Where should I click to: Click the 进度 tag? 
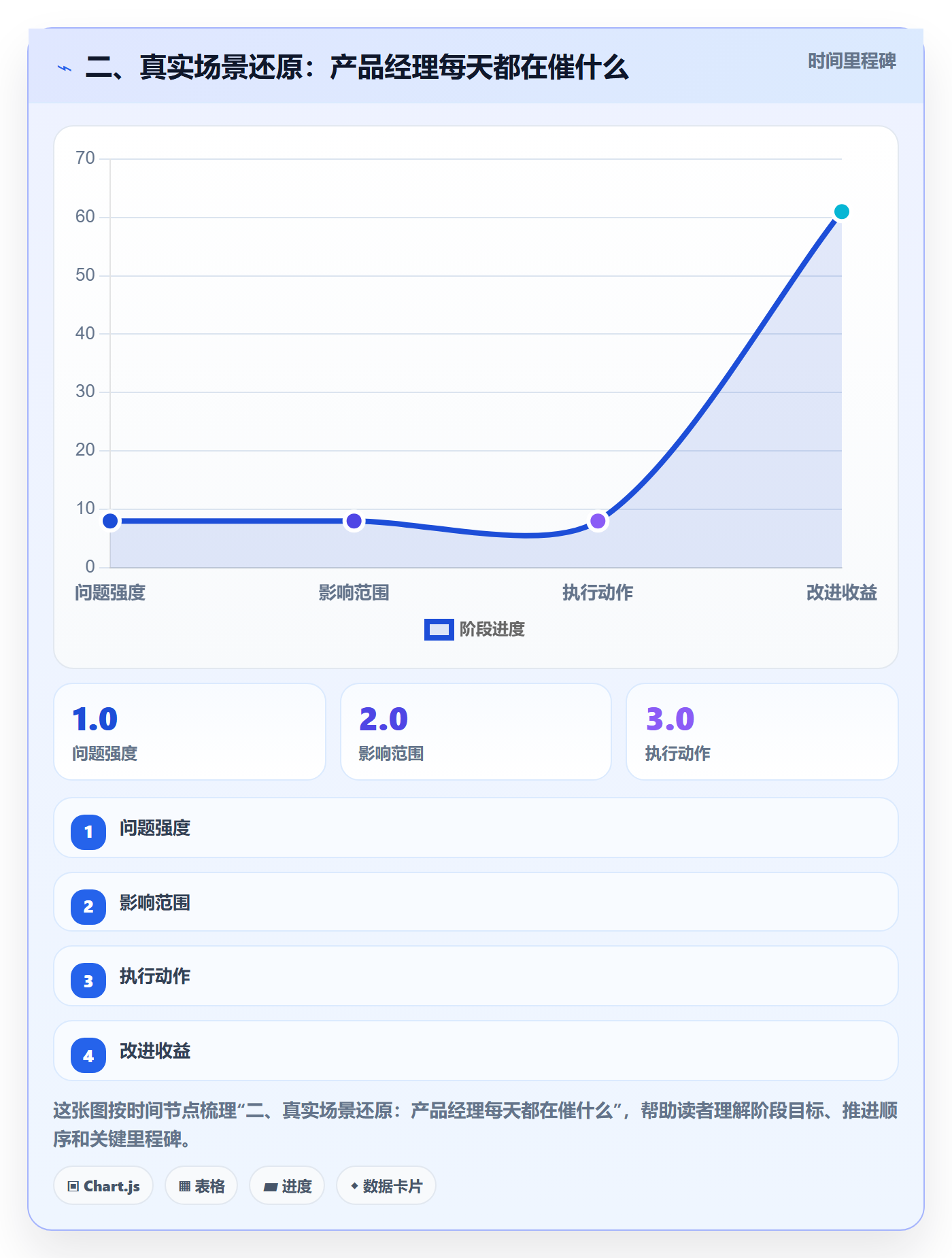pos(287,1186)
